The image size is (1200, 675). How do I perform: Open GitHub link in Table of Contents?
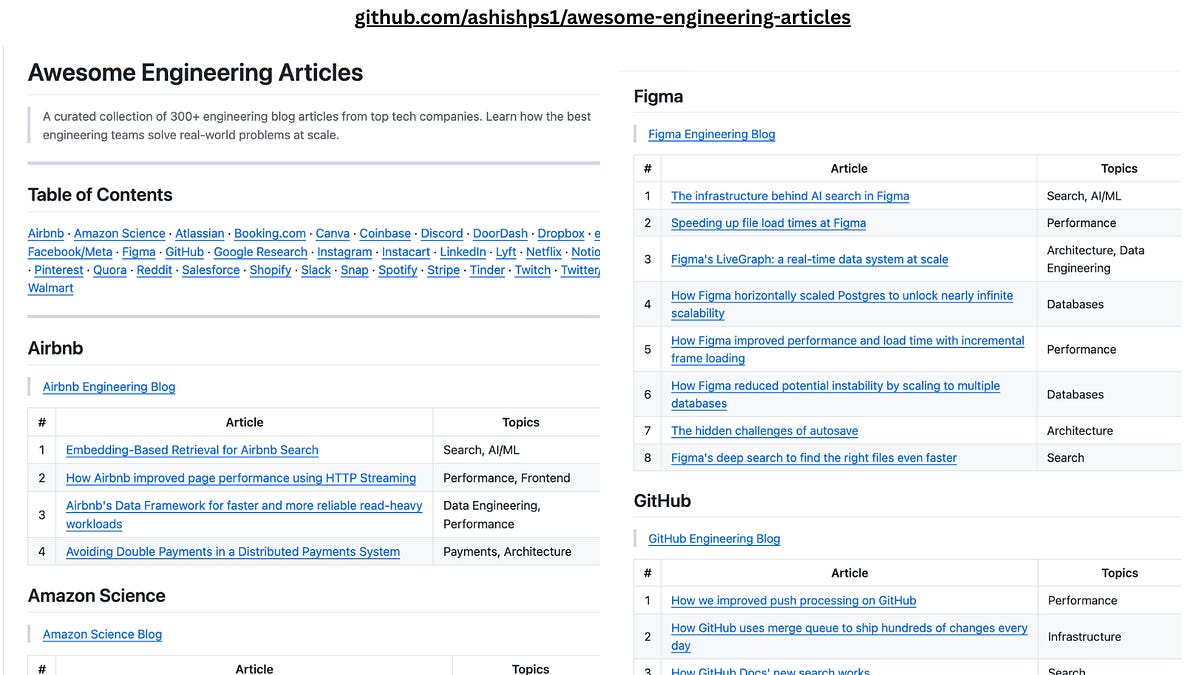[185, 252]
